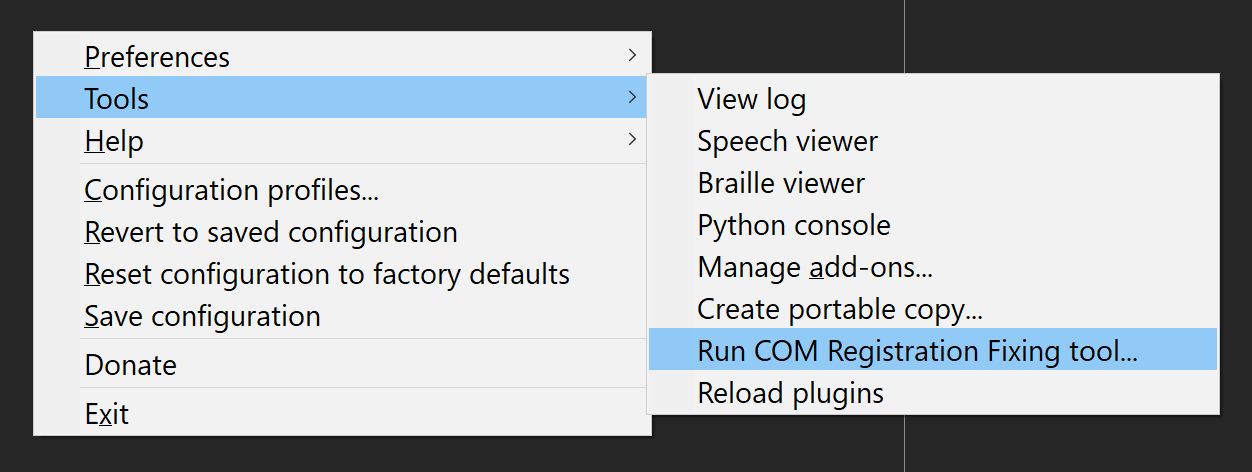Select Reset configuration to factory defaults

[327, 274]
